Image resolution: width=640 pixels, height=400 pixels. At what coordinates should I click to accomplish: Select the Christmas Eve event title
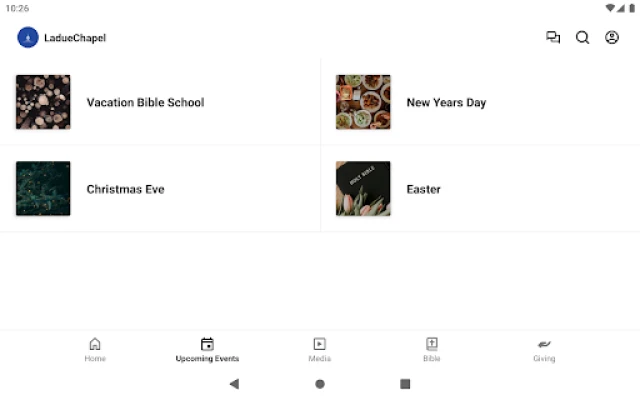pos(125,189)
